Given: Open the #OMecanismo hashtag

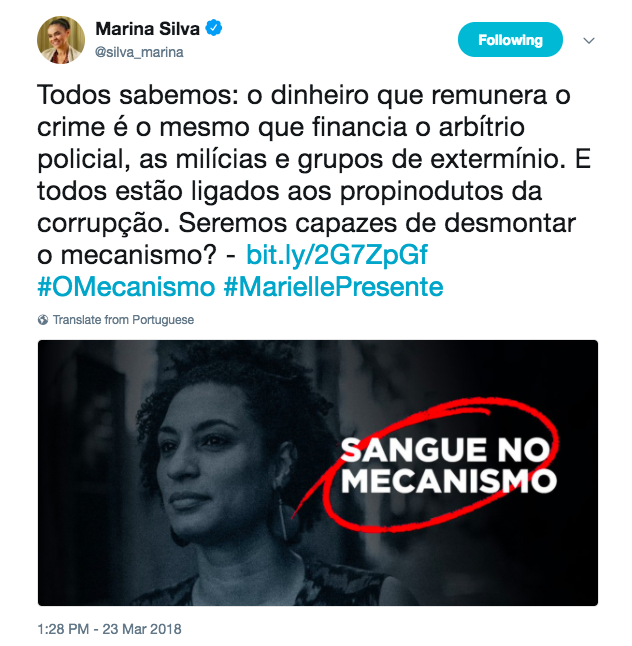Looking at the screenshot, I should pos(126,287).
